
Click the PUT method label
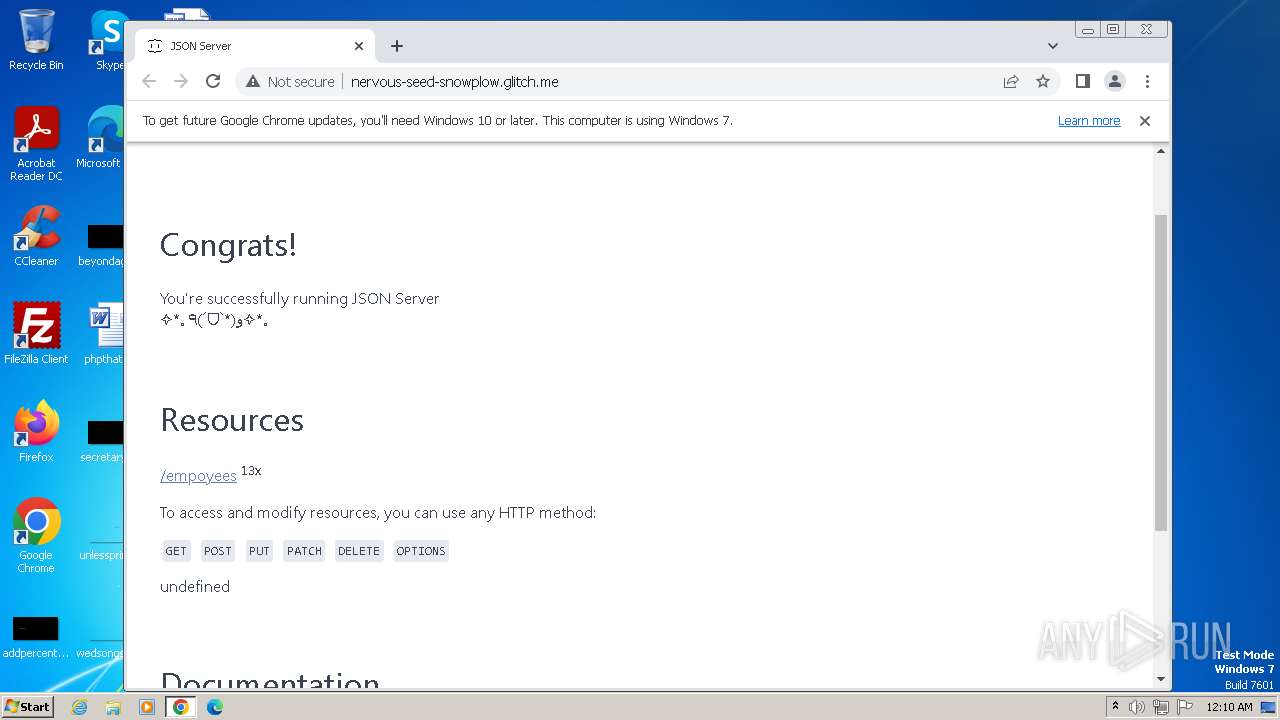coord(259,551)
